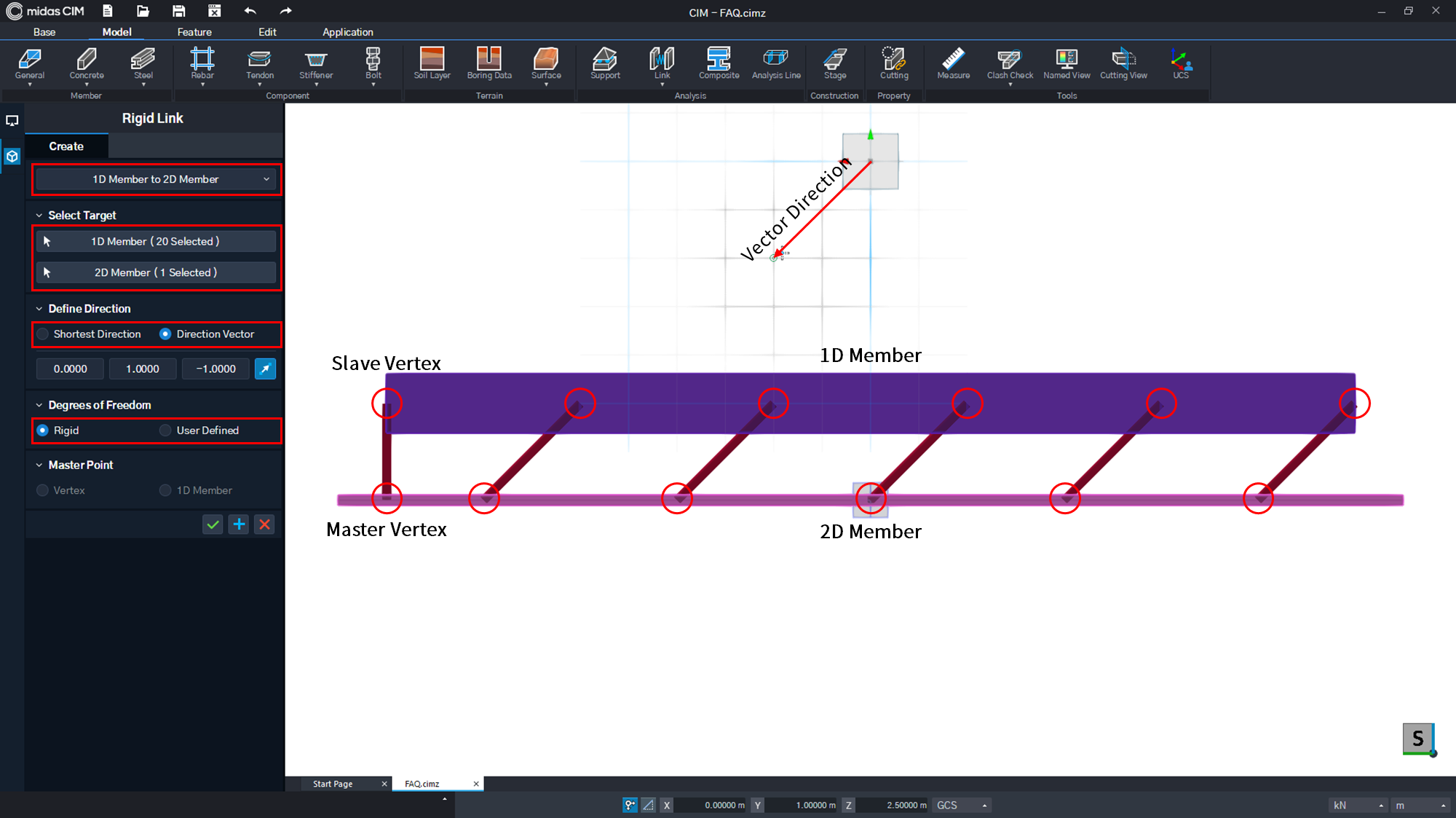Screen dimensions: 1456x818
Task: Select the Soil Layer terrain tool
Action: pyautogui.click(x=432, y=66)
